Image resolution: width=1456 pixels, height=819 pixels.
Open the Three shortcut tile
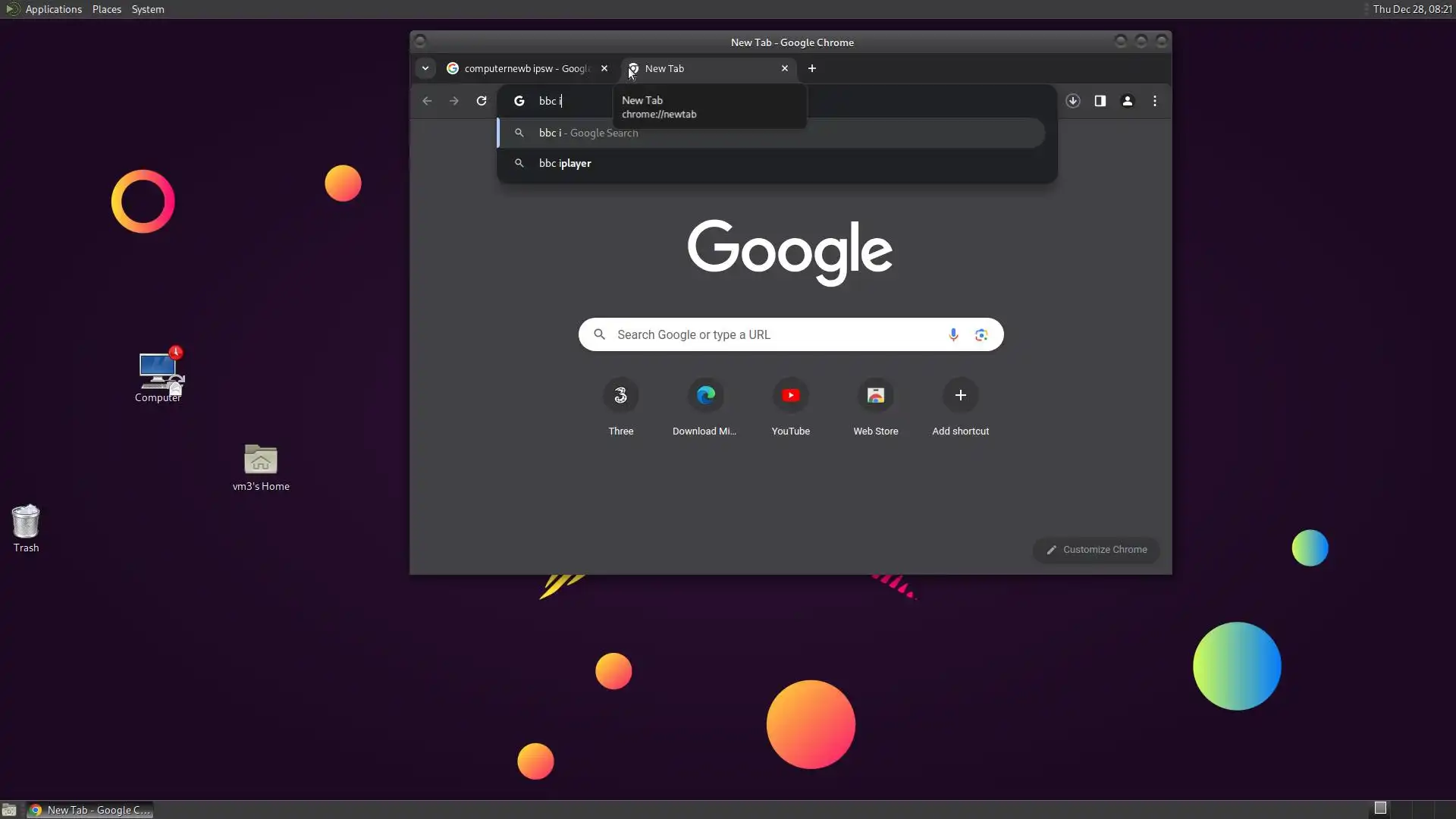[x=620, y=396]
